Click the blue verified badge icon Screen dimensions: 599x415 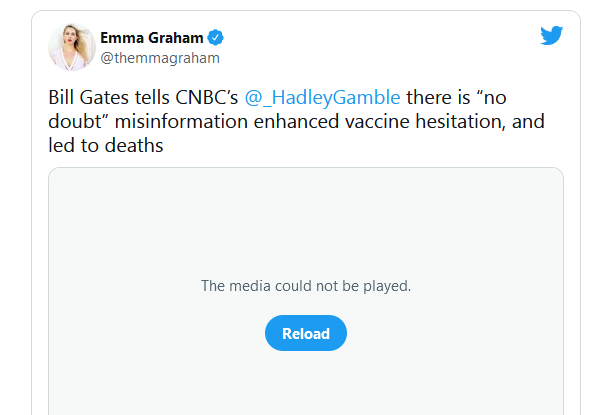tap(215, 37)
